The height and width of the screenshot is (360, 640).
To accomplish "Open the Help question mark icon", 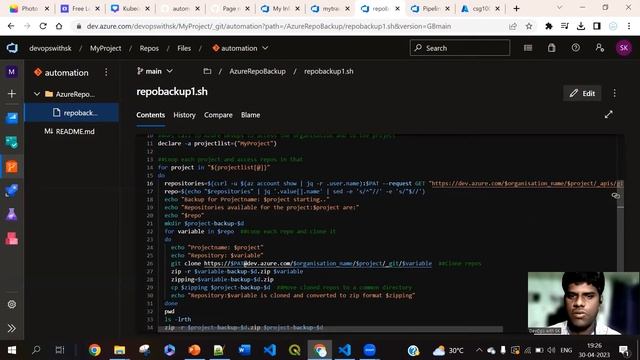I will tap(576, 48).
